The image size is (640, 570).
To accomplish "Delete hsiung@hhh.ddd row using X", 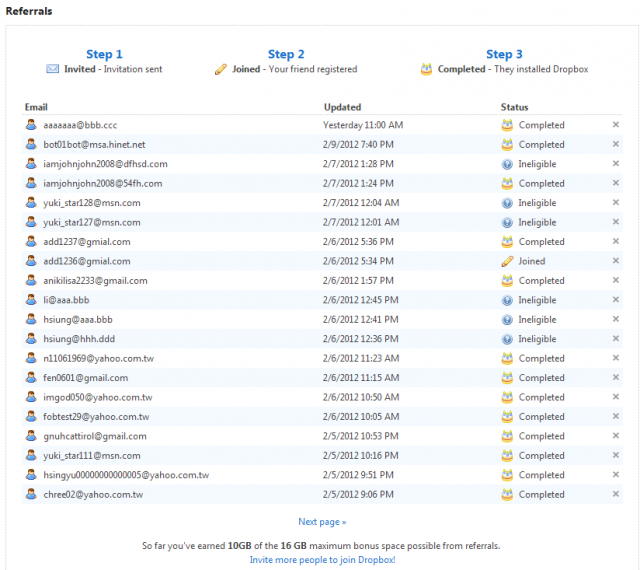I will (x=616, y=338).
